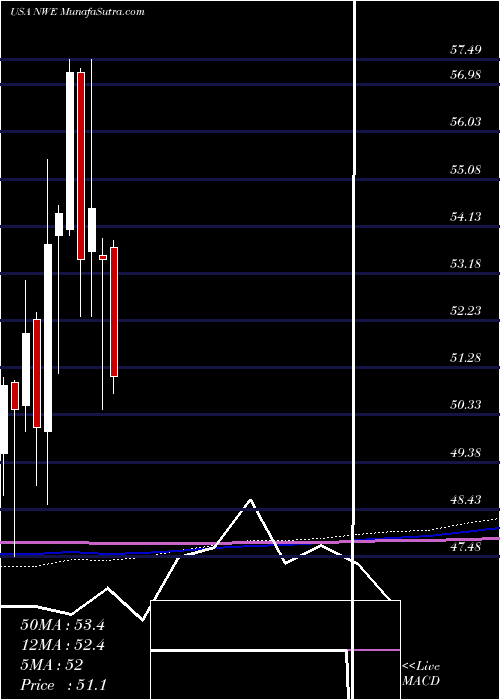
Task: Click the last red candlestick on the right
Action: point(114,312)
